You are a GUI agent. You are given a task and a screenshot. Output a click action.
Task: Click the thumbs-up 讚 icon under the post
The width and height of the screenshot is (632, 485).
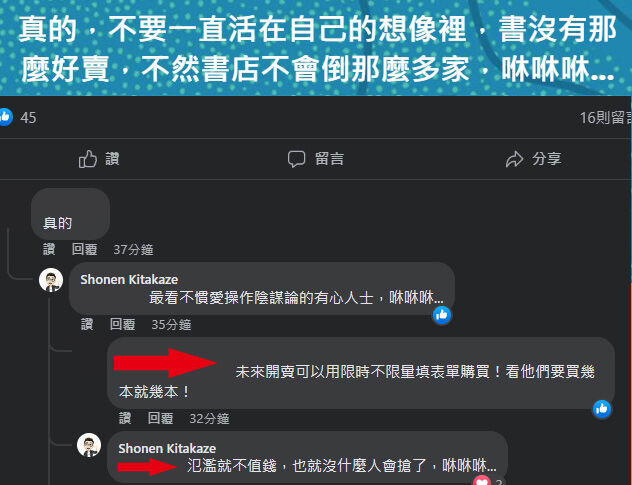(88, 159)
